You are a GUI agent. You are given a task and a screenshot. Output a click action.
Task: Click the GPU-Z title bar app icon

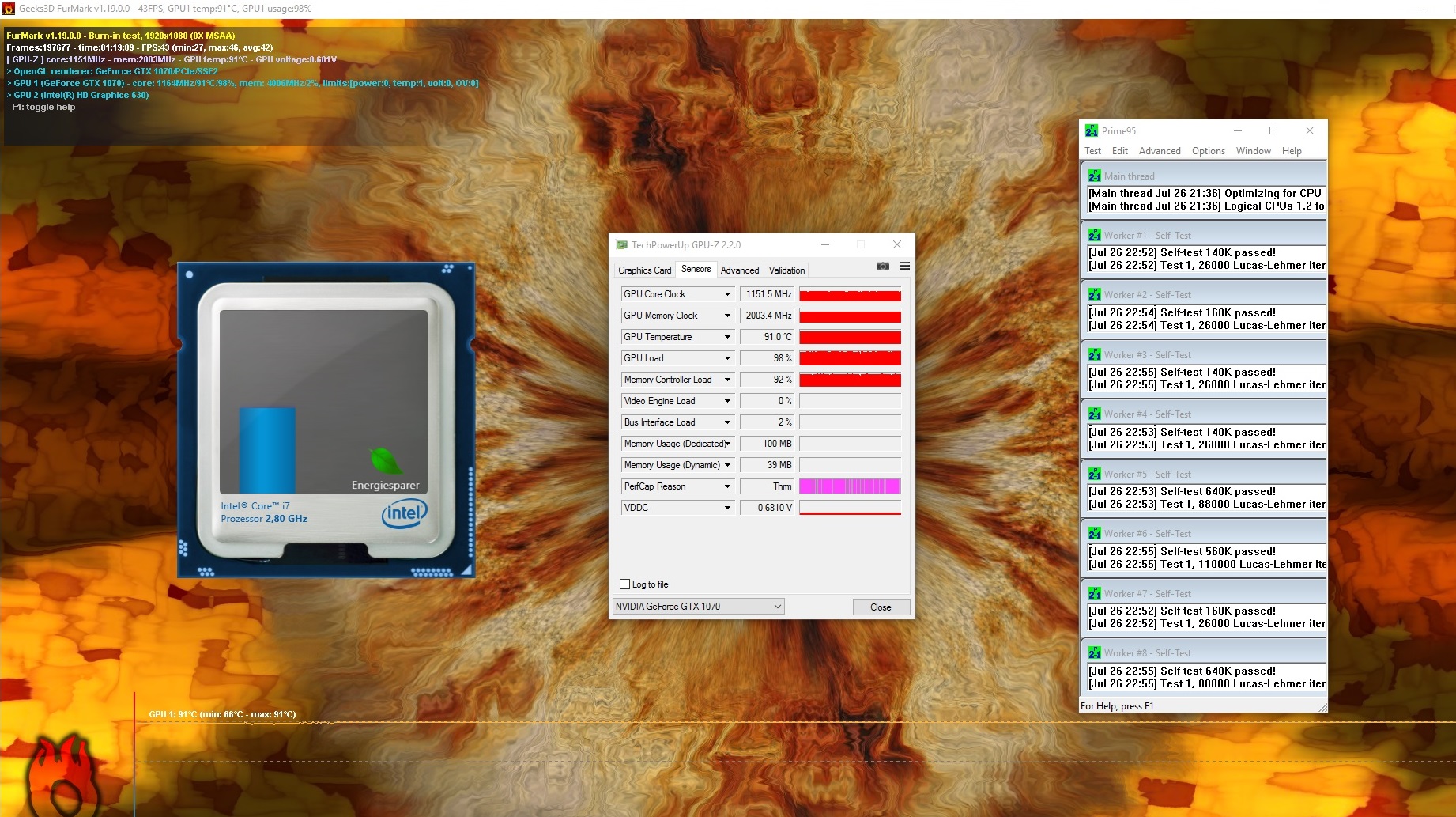[621, 245]
